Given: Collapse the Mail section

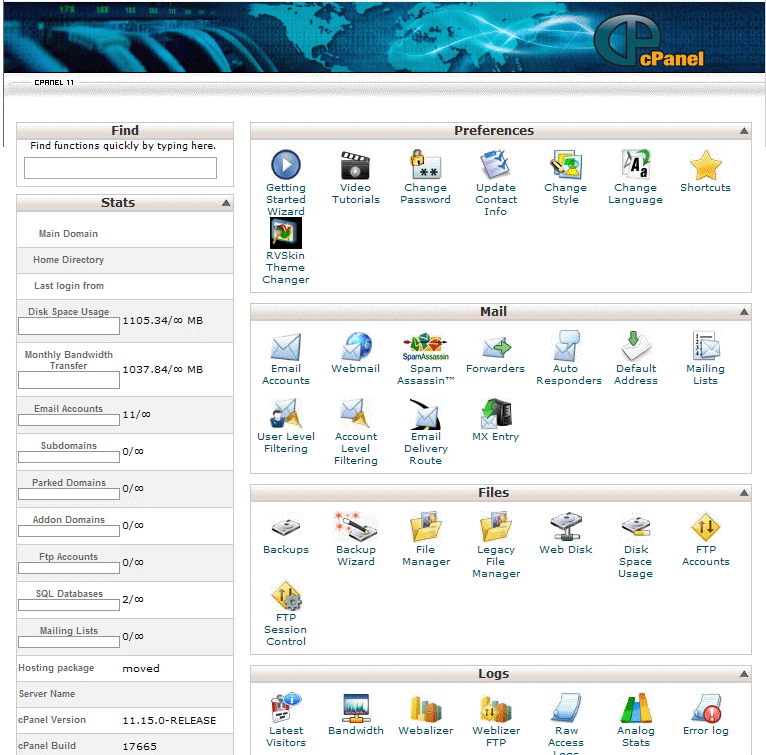Looking at the screenshot, I should (744, 312).
